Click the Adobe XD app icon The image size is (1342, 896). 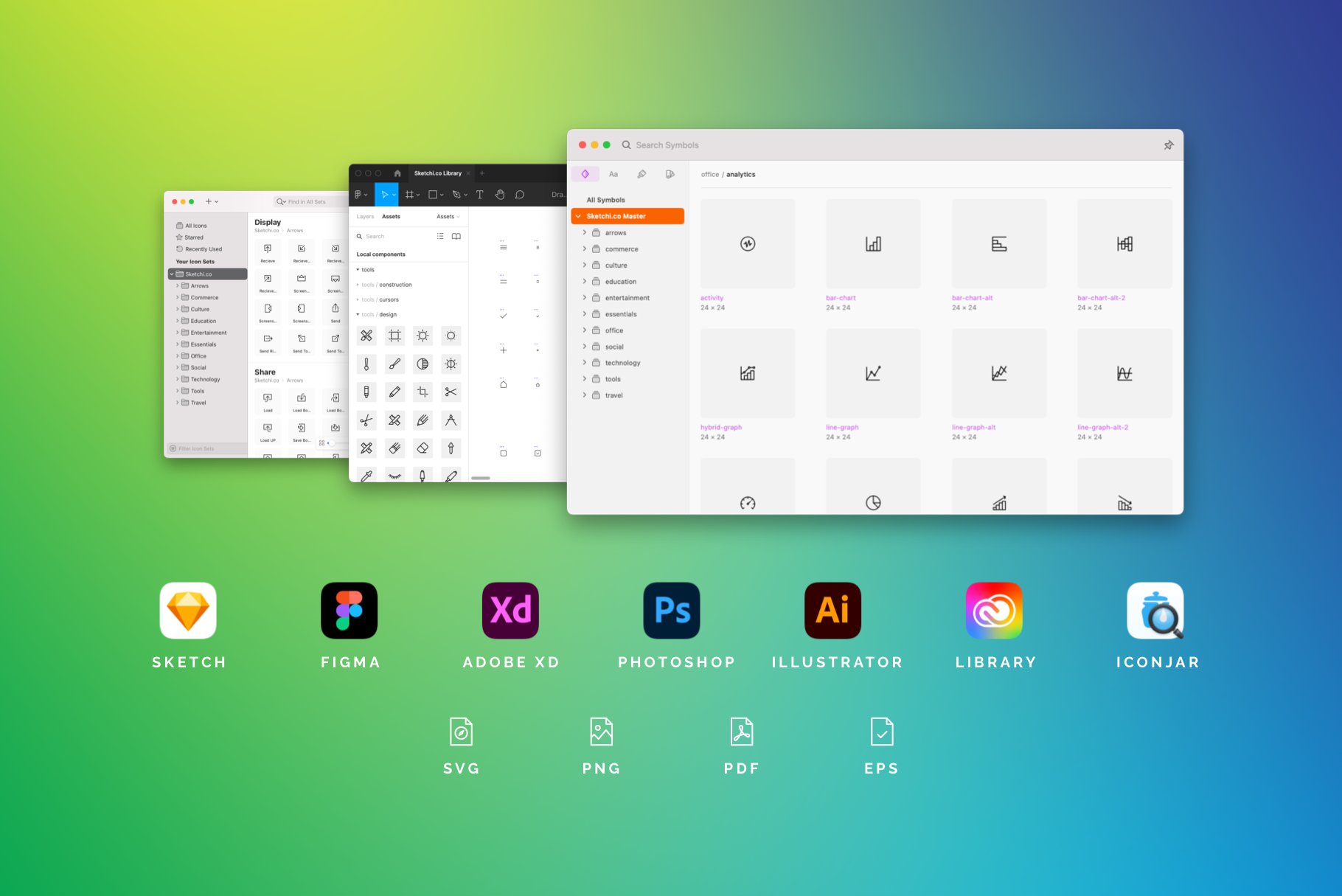[510, 611]
